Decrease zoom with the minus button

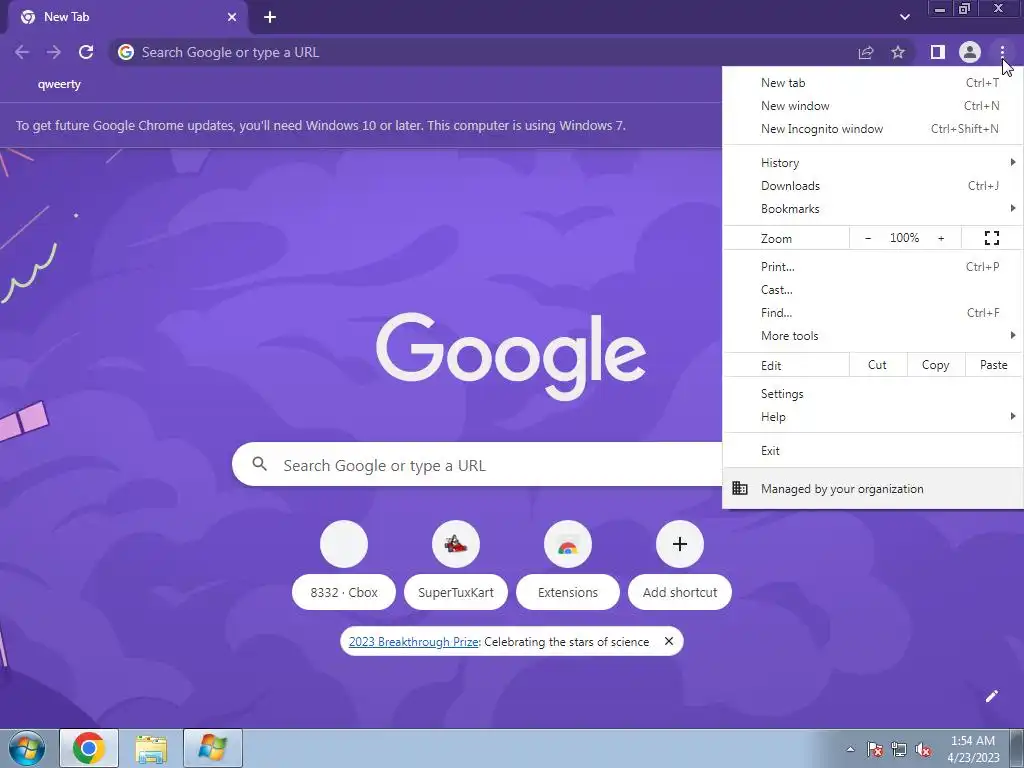click(x=868, y=238)
